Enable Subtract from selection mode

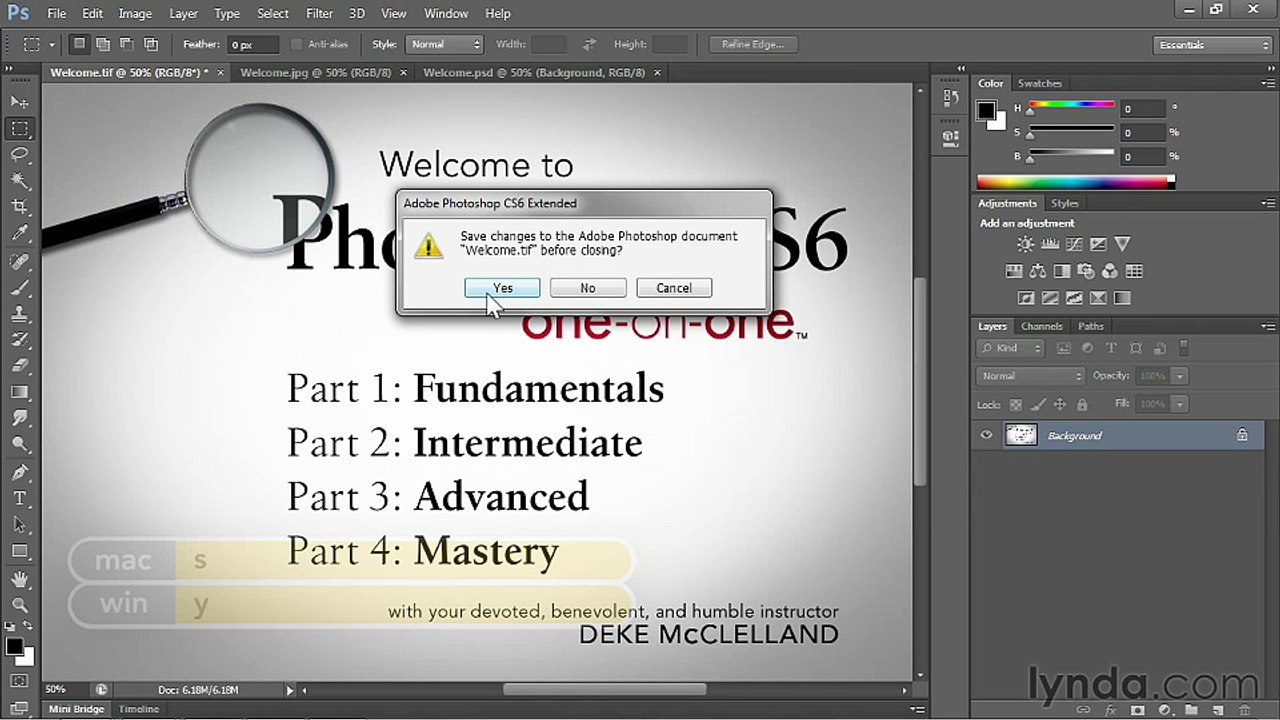[x=127, y=44]
